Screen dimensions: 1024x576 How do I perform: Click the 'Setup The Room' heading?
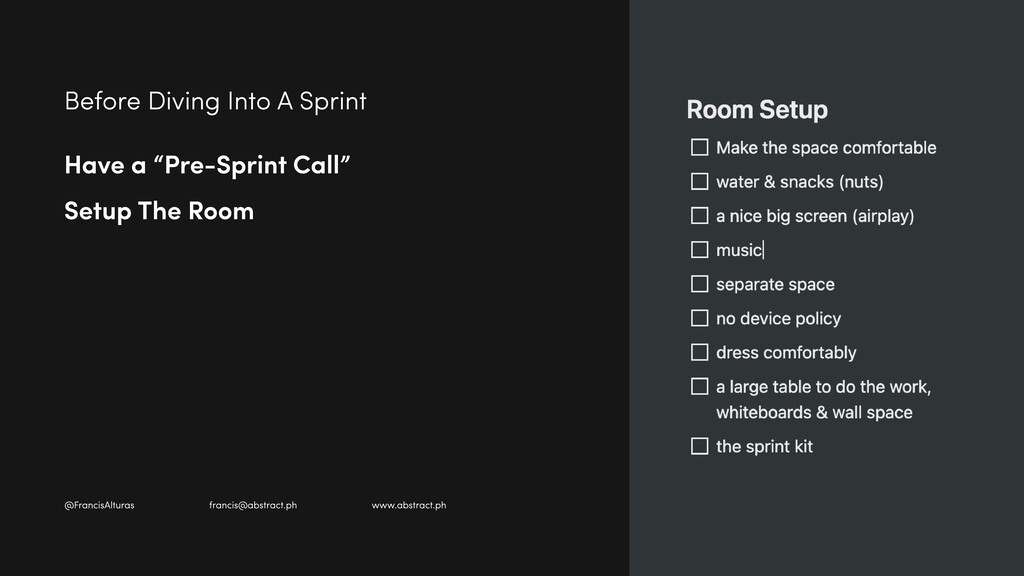click(159, 211)
